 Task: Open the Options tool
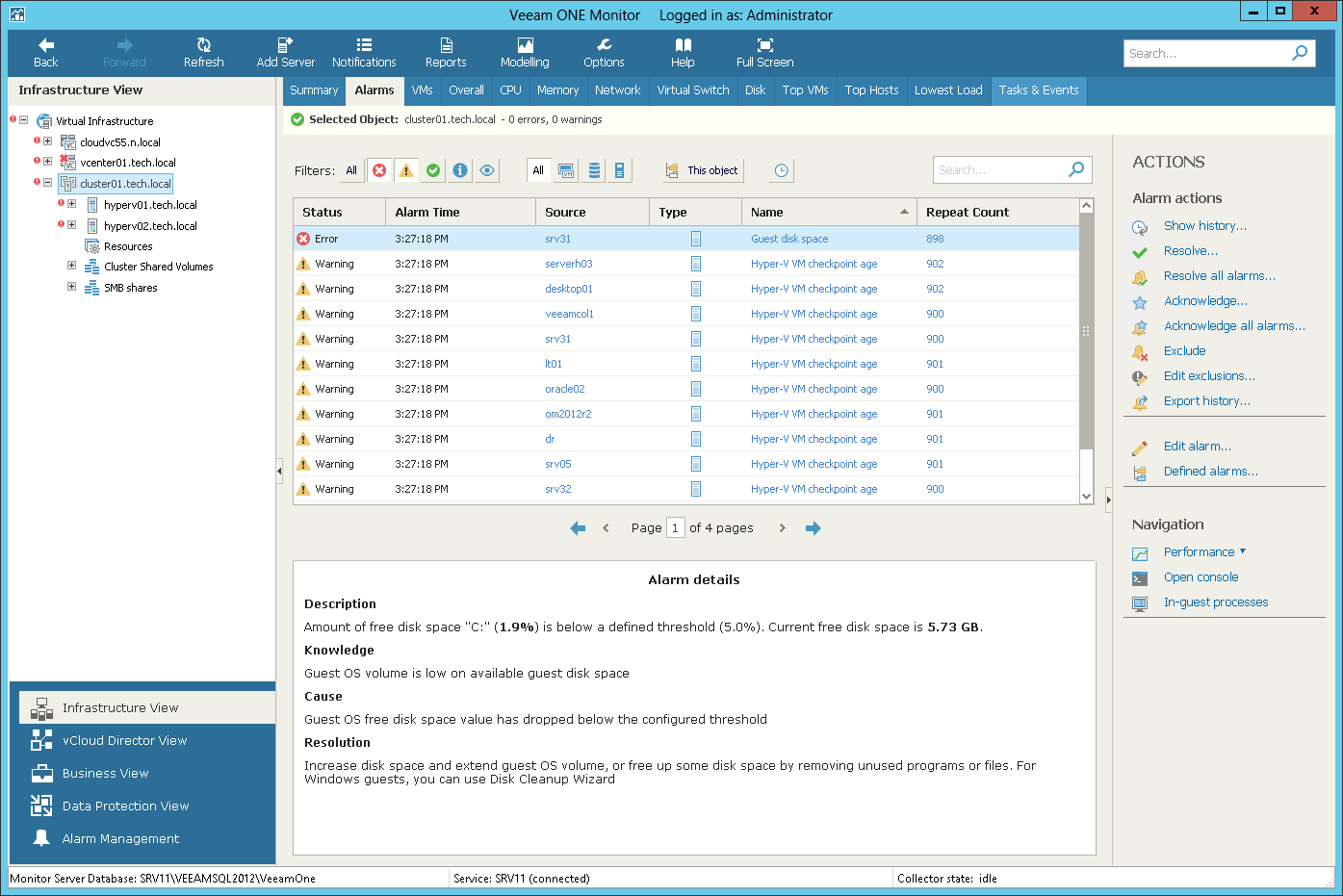pyautogui.click(x=604, y=53)
